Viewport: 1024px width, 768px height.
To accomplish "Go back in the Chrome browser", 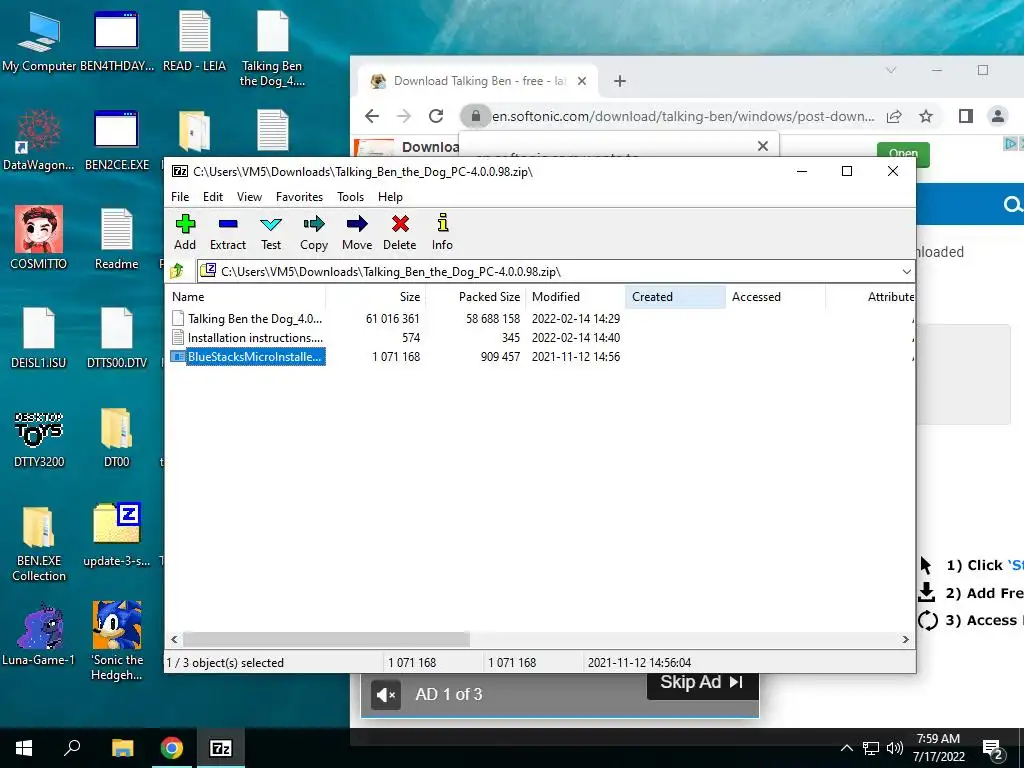I will tap(372, 116).
